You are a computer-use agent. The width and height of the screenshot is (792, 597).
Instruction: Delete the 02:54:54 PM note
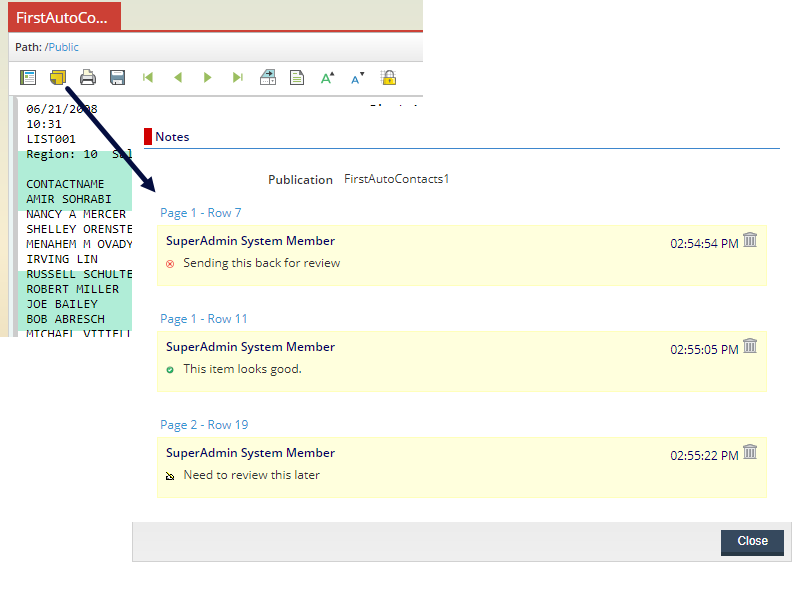click(x=750, y=240)
